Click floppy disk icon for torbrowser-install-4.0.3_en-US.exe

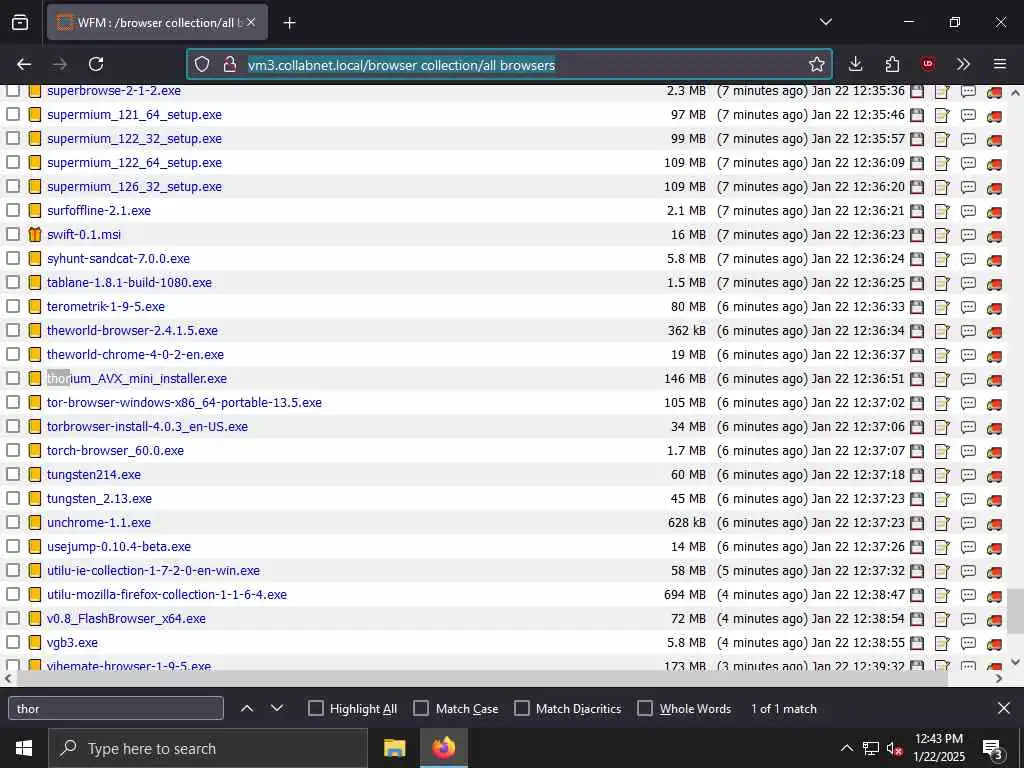917,427
